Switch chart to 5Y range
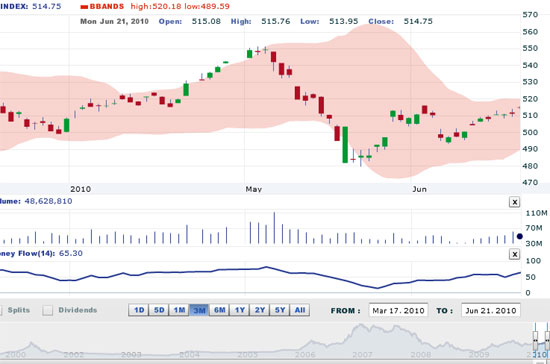The height and width of the screenshot is (364, 550). pyautogui.click(x=280, y=310)
